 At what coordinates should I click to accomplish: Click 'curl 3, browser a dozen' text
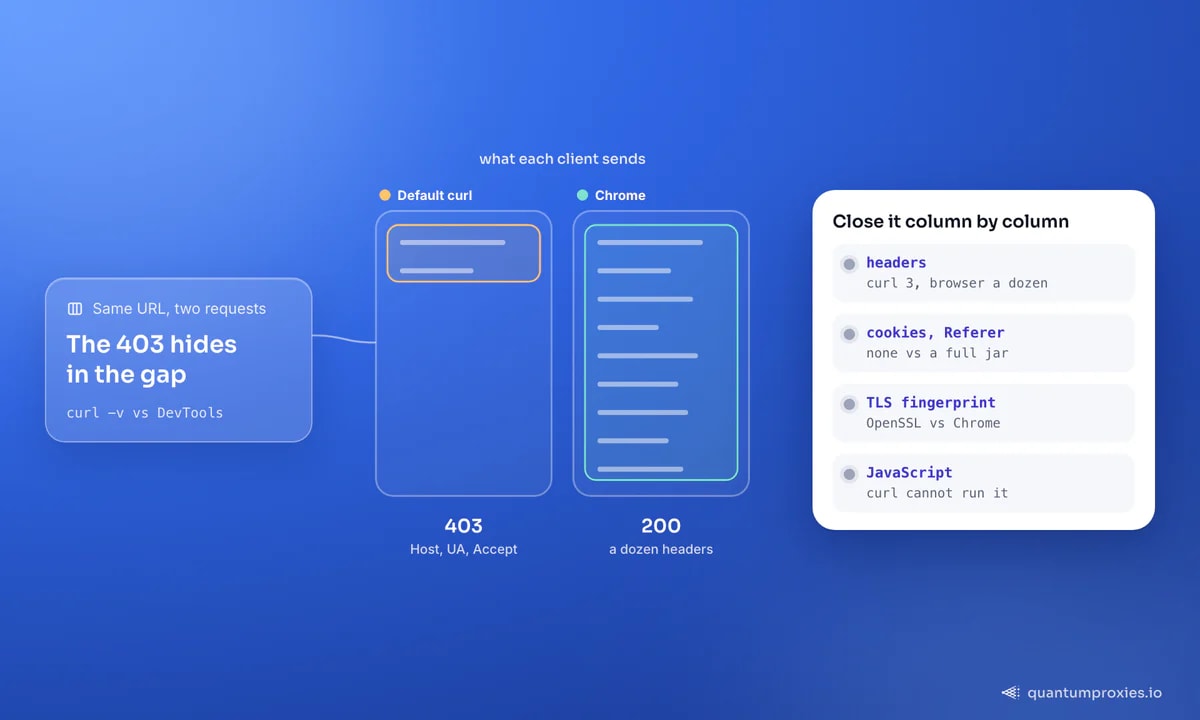pos(957,283)
